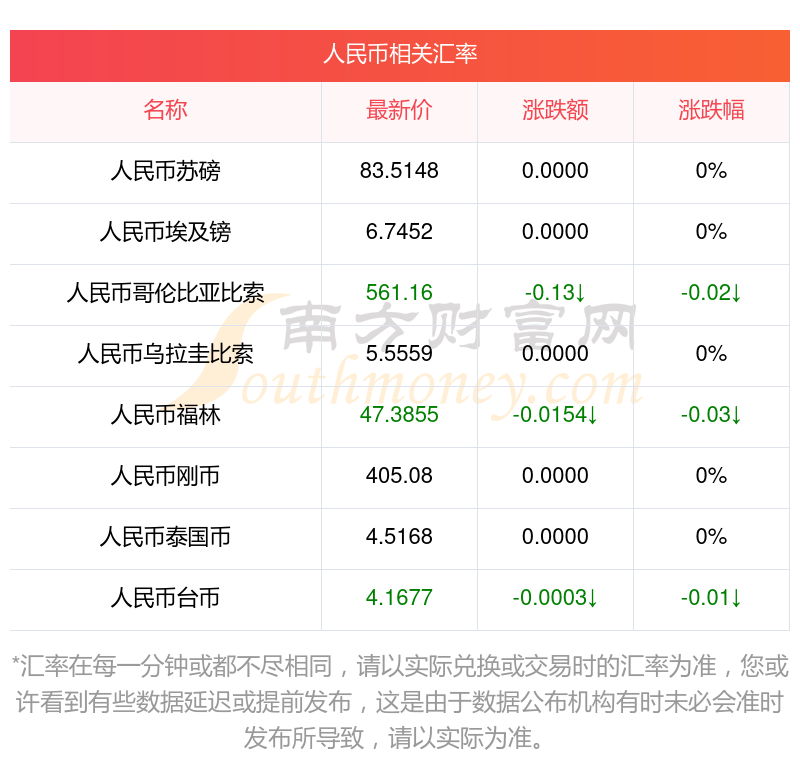Click the change value -0.0003↓
Image resolution: width=800 pixels, height=769 pixels.
[555, 598]
